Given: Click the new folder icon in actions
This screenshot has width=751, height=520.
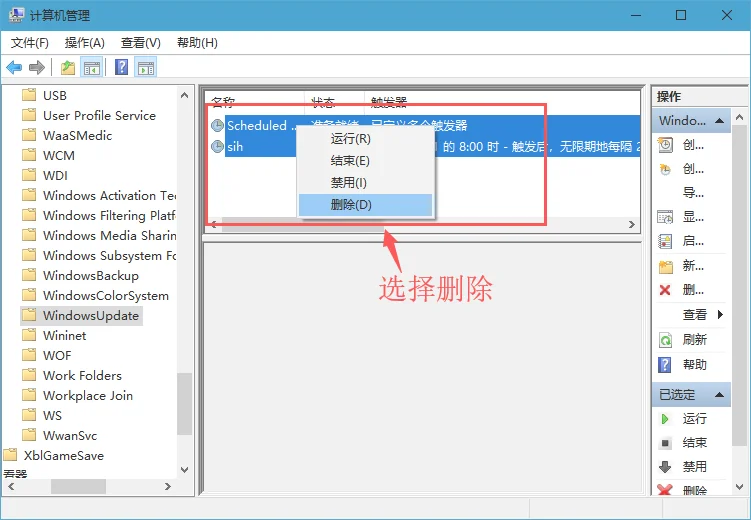Looking at the screenshot, I should point(666,266).
